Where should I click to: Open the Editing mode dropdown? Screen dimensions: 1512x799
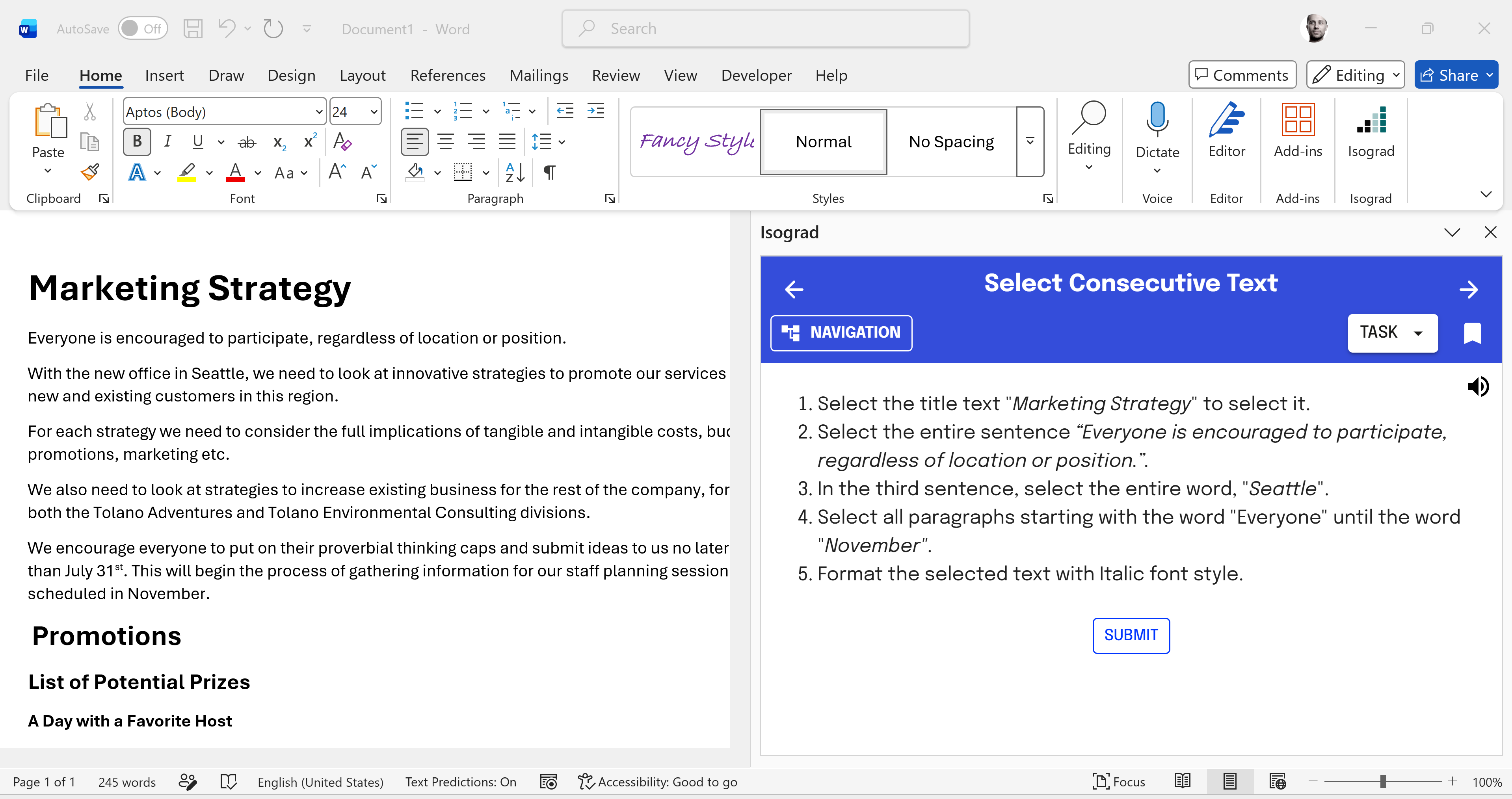1355,75
